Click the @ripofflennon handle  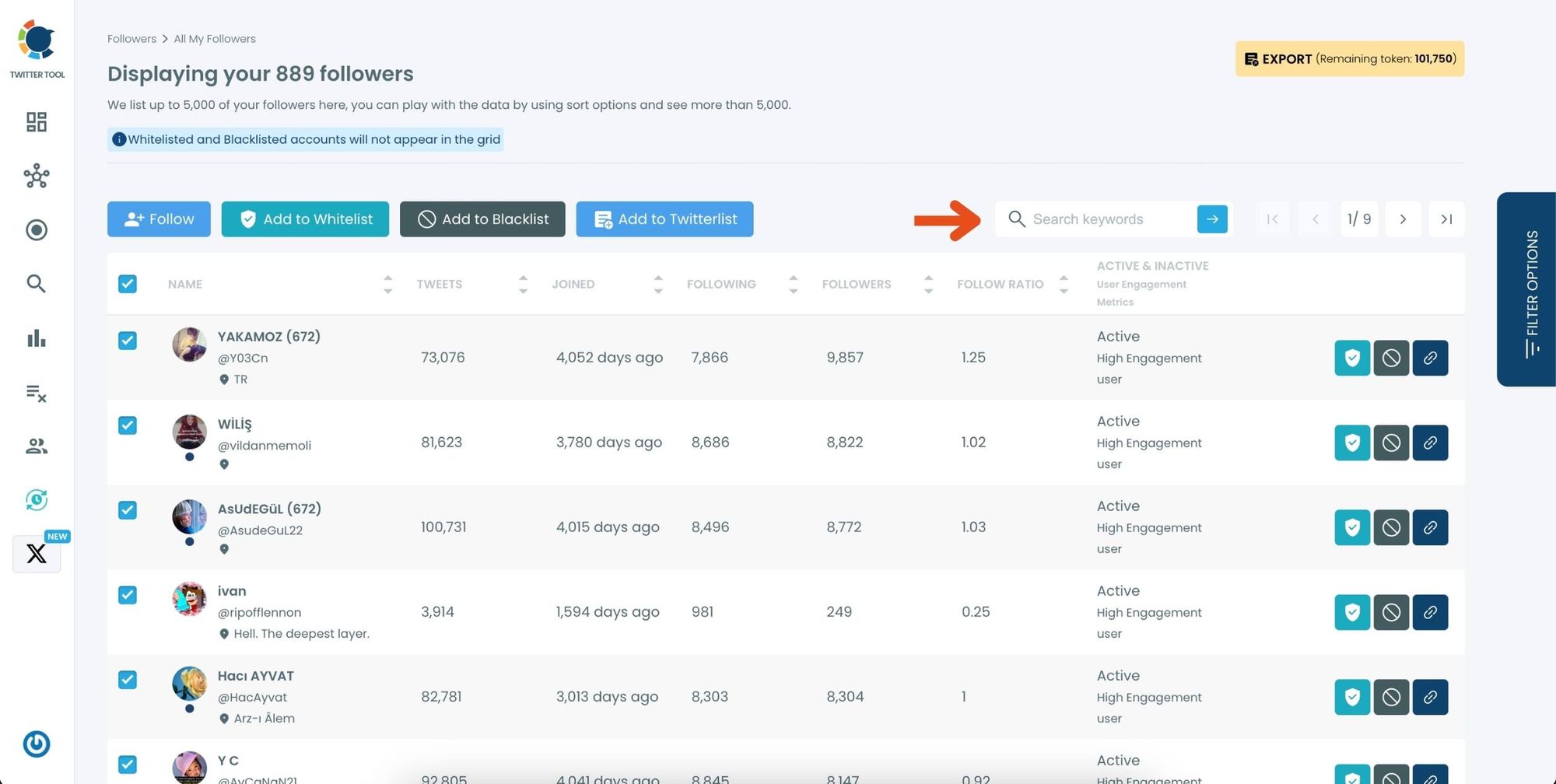[x=259, y=613]
